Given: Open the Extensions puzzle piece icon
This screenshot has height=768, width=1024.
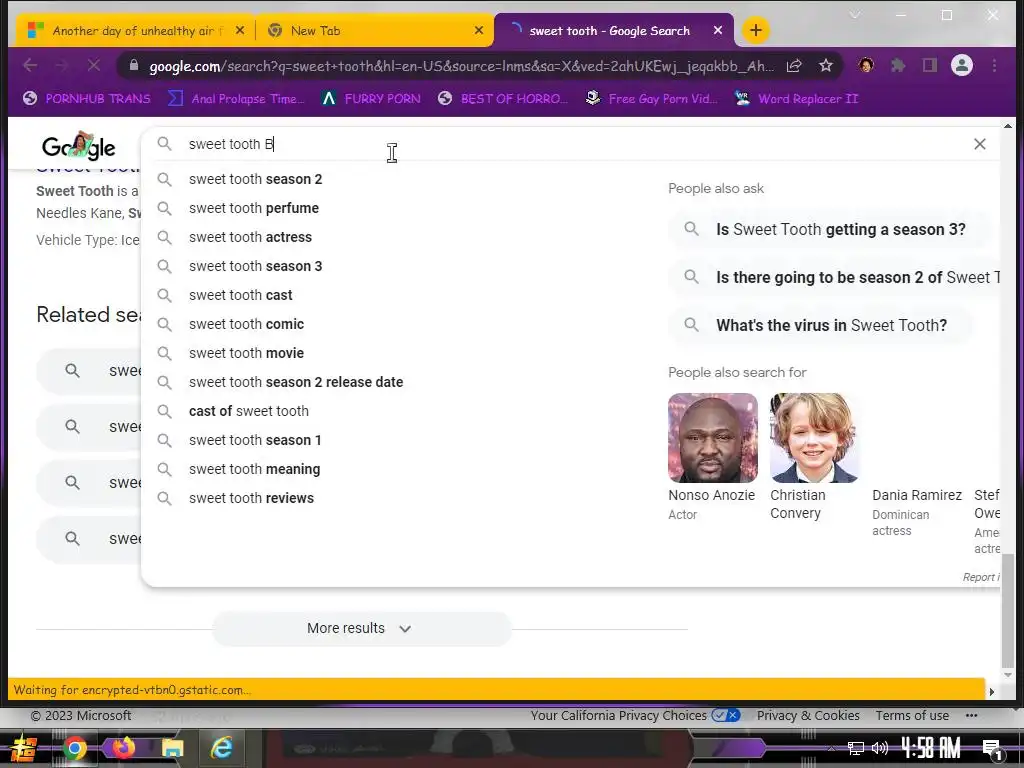Looking at the screenshot, I should click(898, 65).
